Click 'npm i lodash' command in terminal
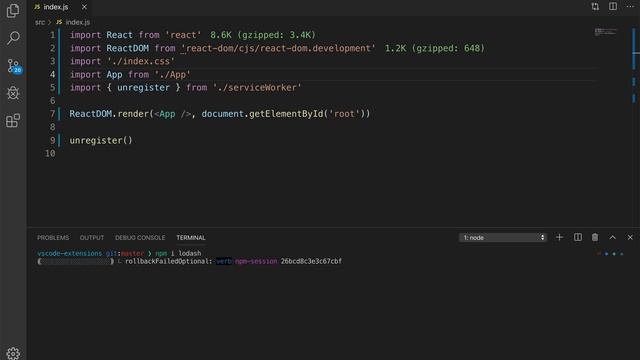The height and width of the screenshot is (360, 640). click(x=178, y=253)
